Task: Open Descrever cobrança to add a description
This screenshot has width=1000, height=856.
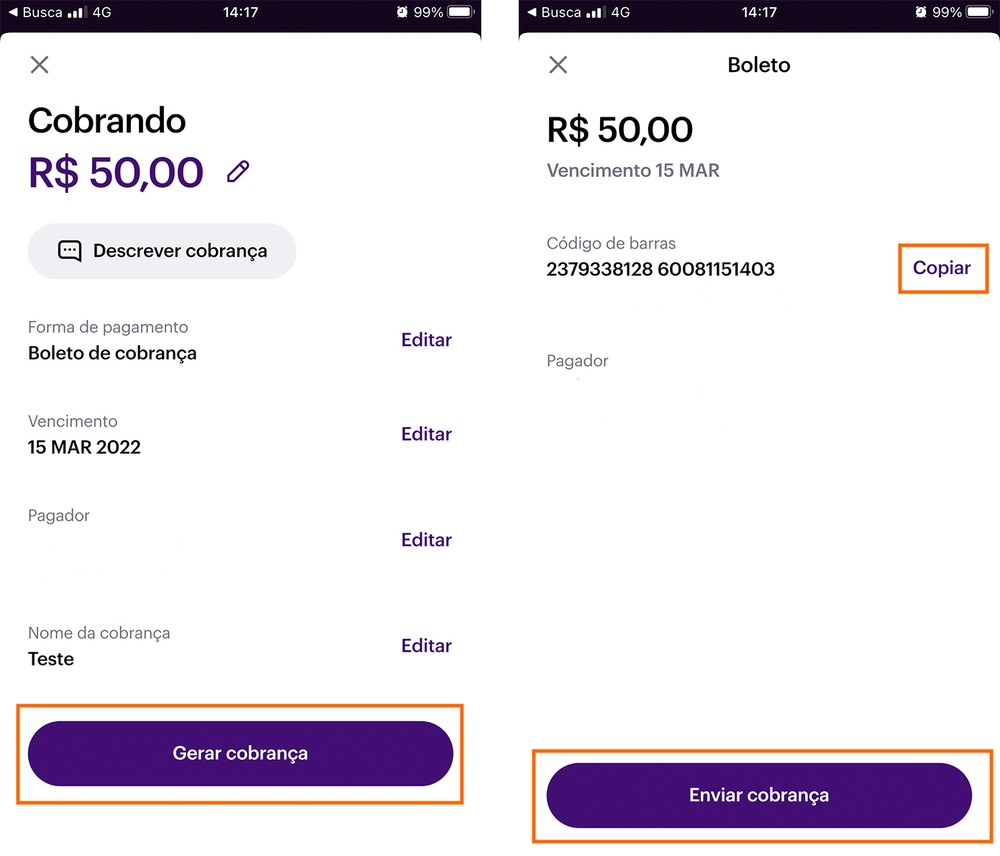Action: (161, 251)
